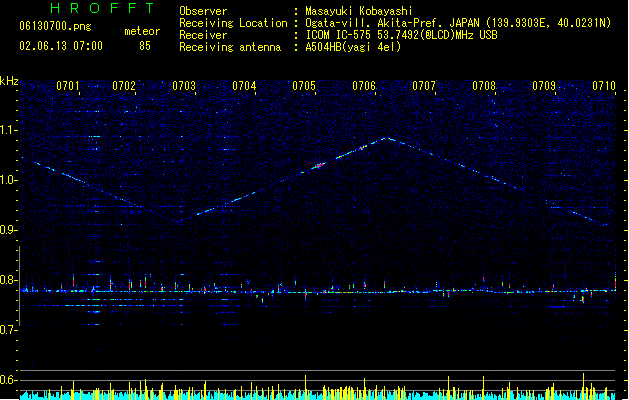This screenshot has width=629, height=400.
Task: Click the HROFFT title text
Action: click(x=102, y=8)
